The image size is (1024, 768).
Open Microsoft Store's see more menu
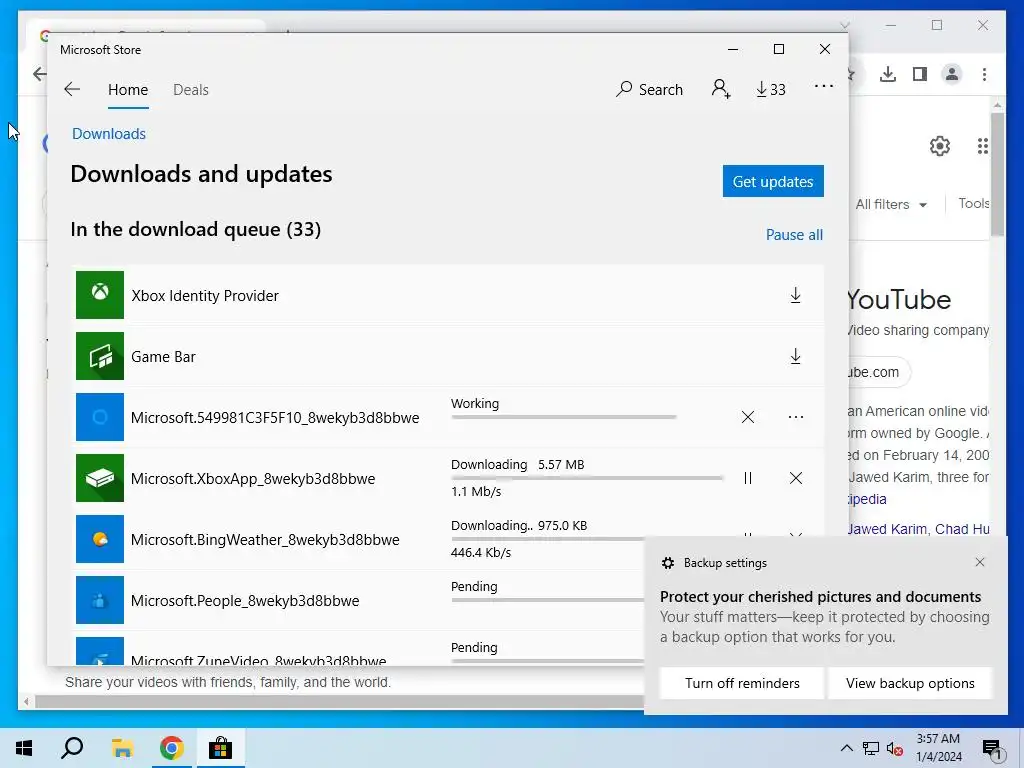pos(824,86)
